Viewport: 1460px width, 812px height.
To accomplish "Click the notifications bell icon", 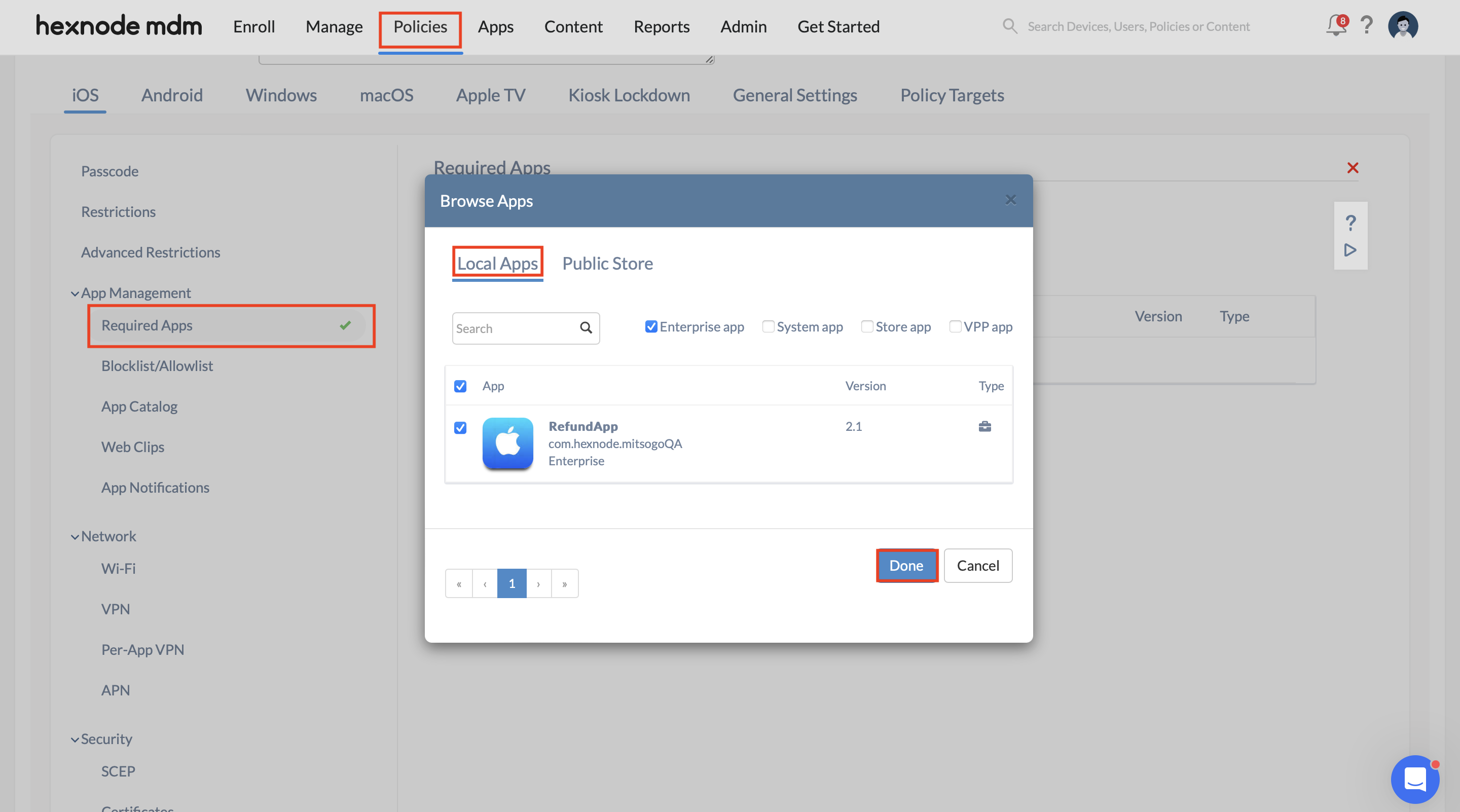I will tap(1336, 25).
